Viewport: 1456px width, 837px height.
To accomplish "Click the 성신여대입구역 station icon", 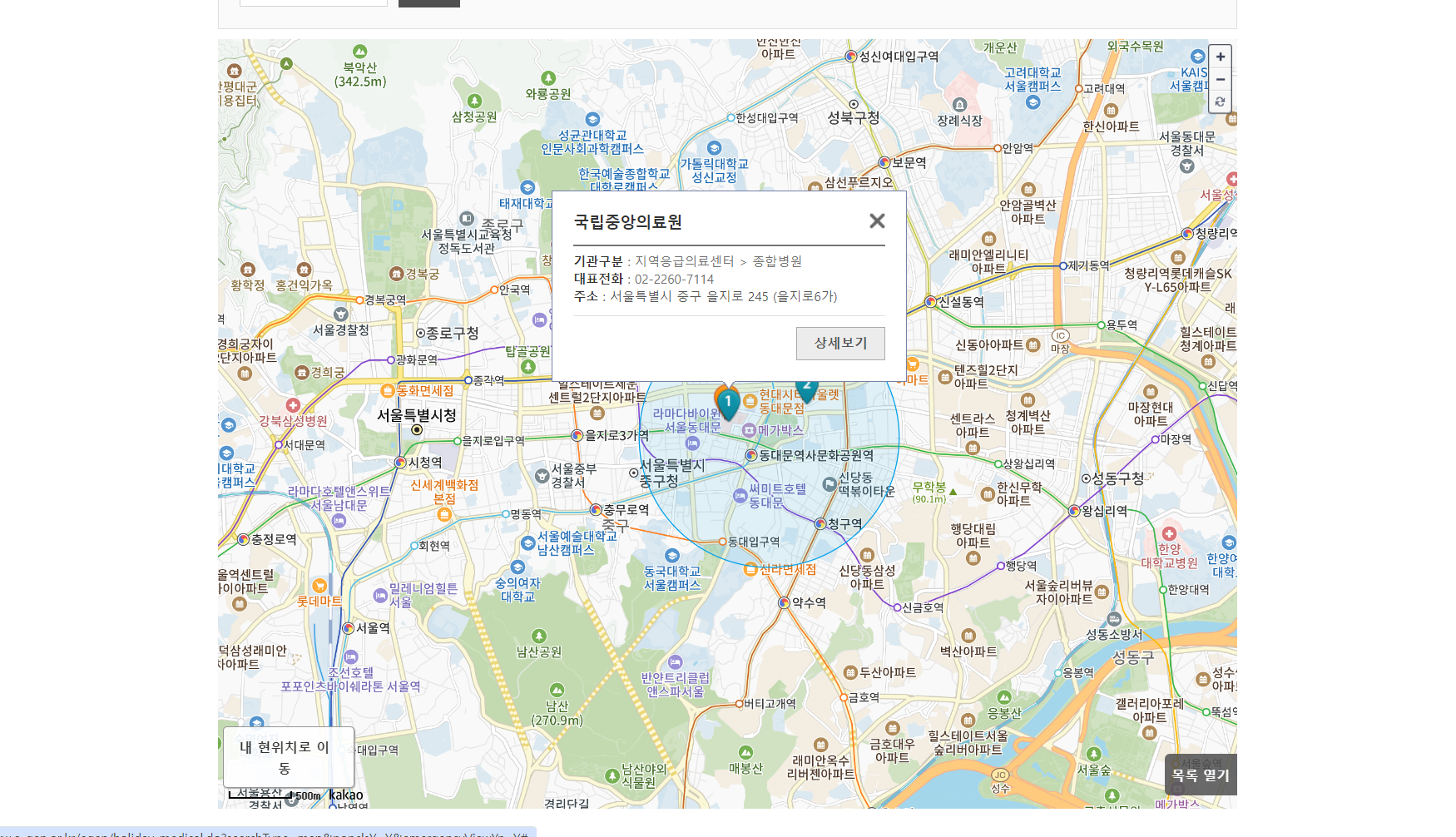I will pyautogui.click(x=851, y=57).
